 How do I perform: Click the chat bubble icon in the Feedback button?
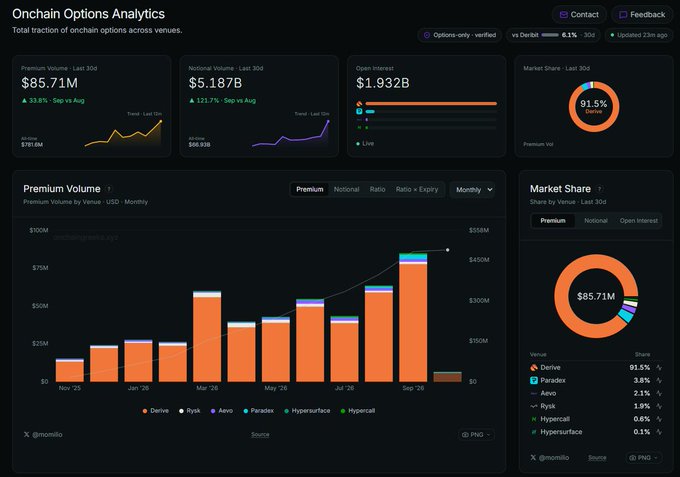pos(623,15)
